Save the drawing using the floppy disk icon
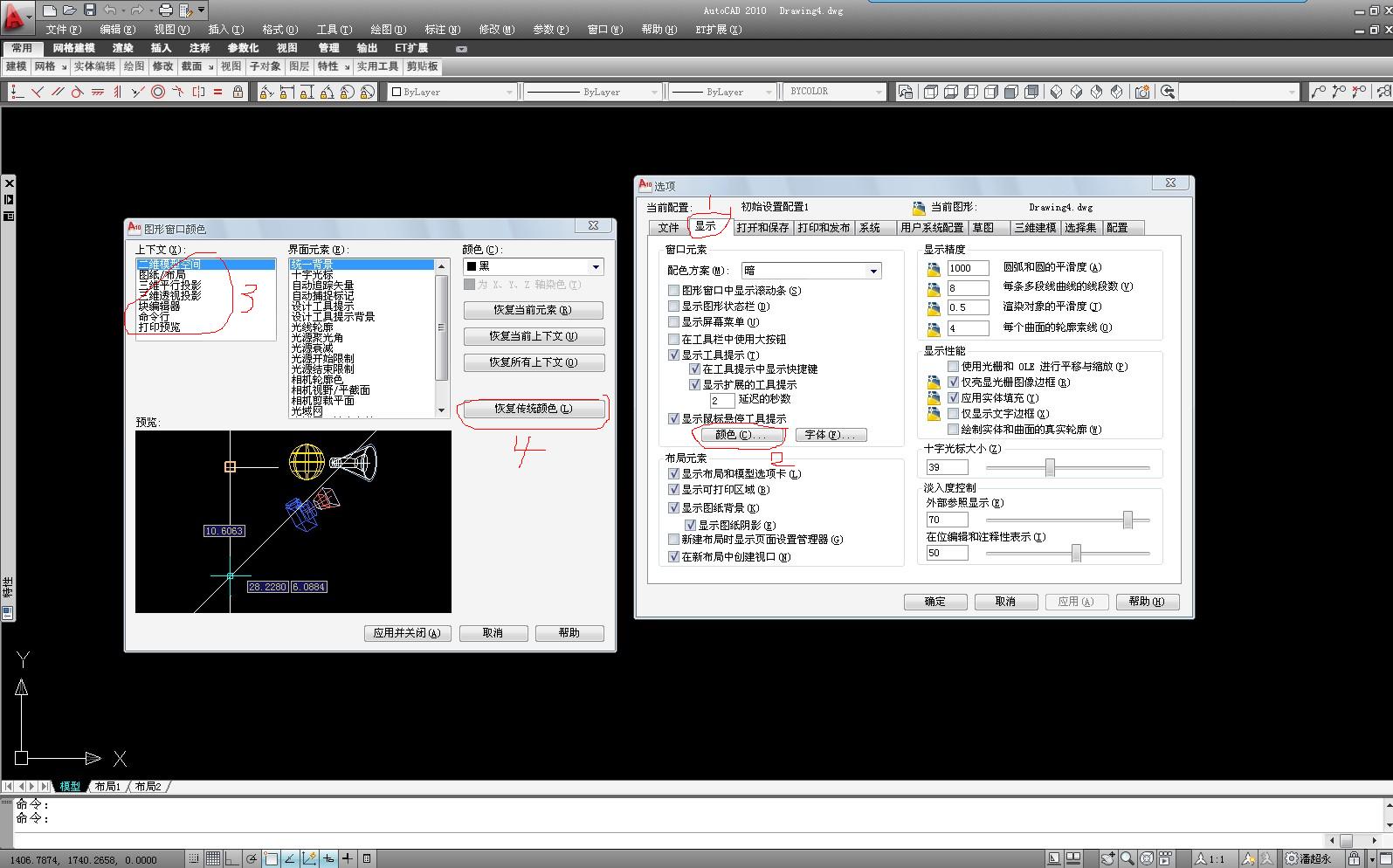The height and width of the screenshot is (868, 1393). pos(90,10)
